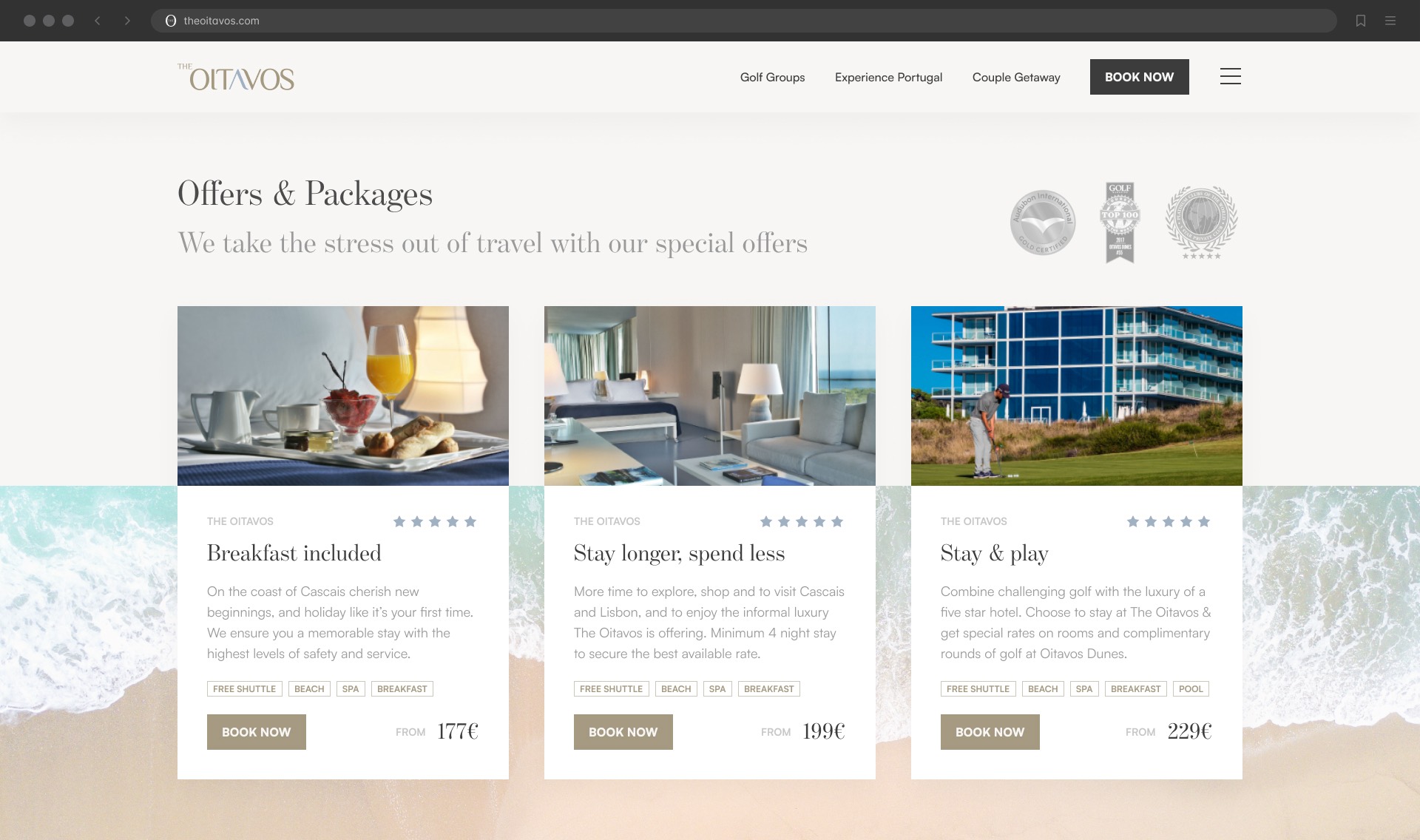Click the star rating on Breakfast included card
This screenshot has width=1420, height=840.
coord(435,521)
